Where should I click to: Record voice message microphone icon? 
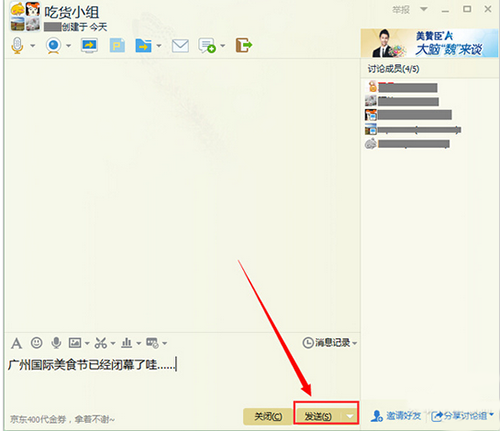coord(56,343)
